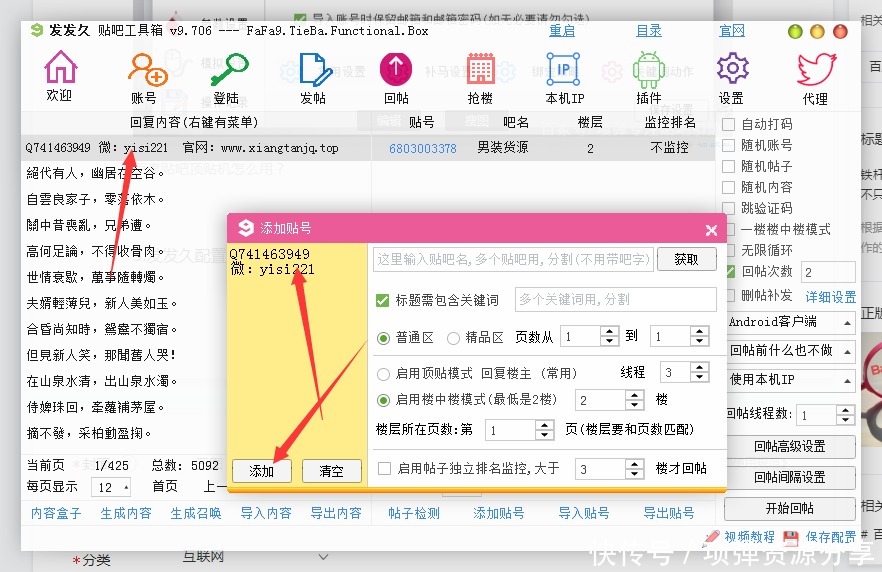
Task: Open 回帖高级设置 button
Action: click(x=790, y=447)
